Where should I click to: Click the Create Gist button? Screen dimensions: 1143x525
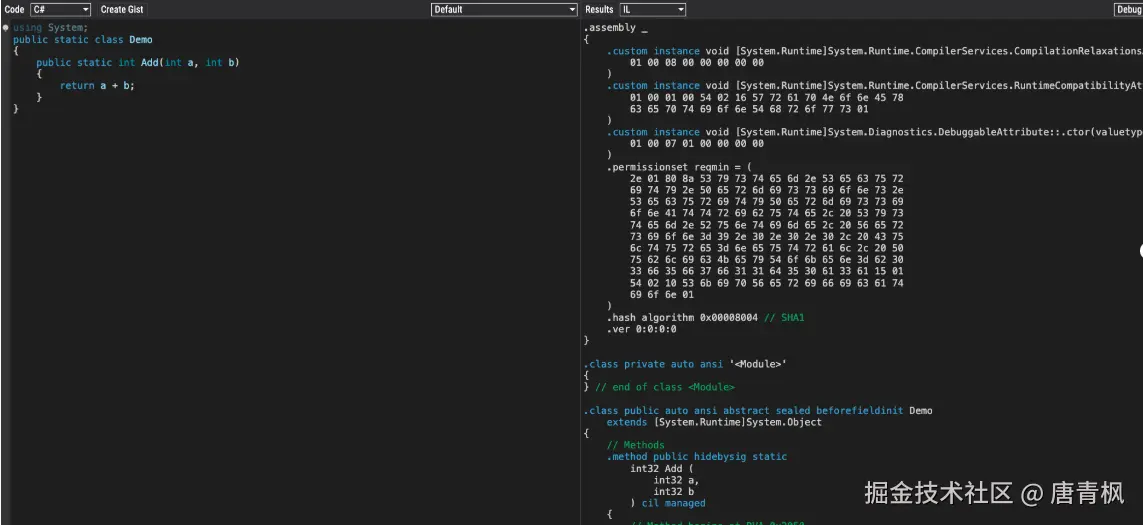tap(122, 9)
